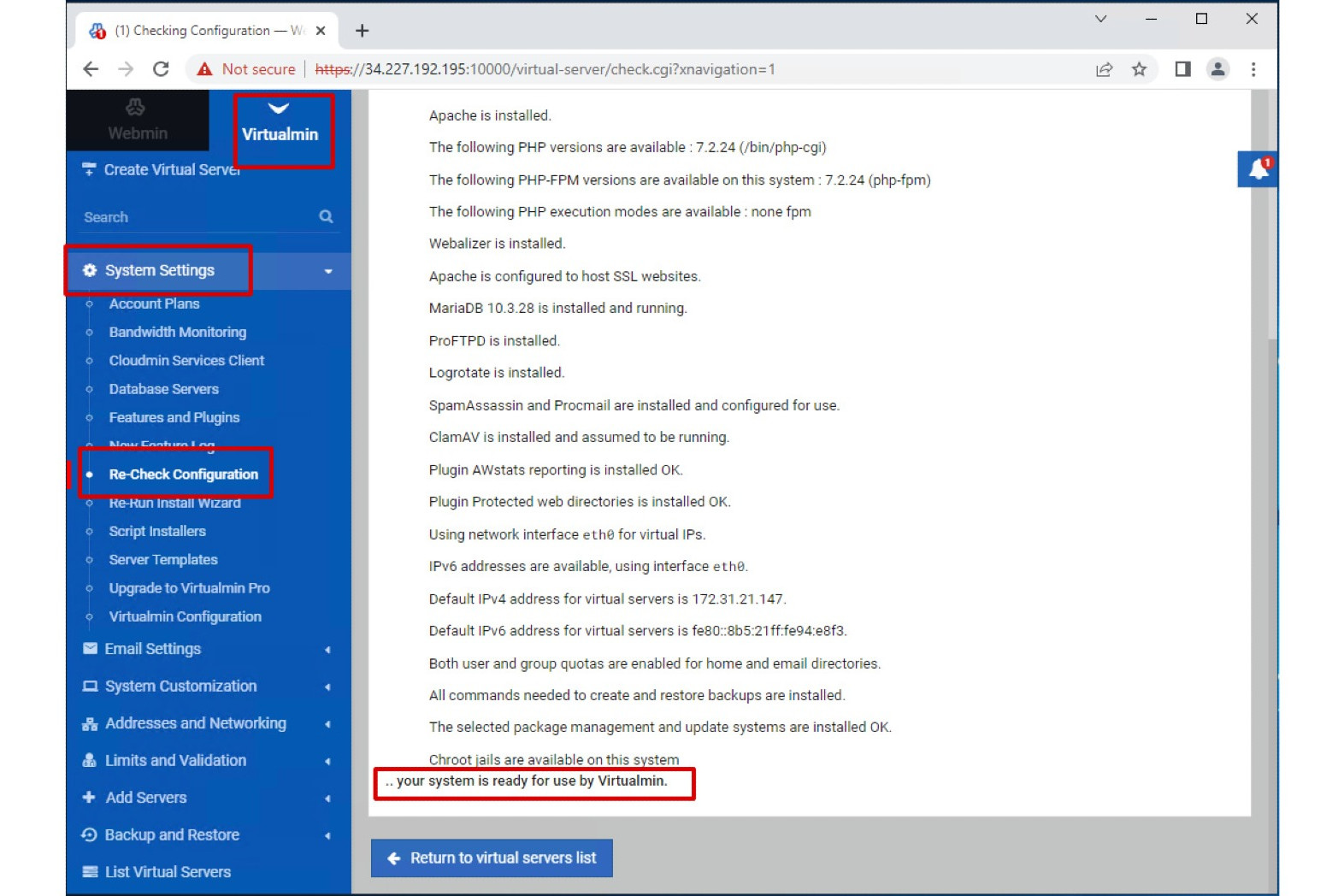Click the Webmin logo icon
Image resolution: width=1344 pixels, height=896 pixels.
click(x=136, y=108)
